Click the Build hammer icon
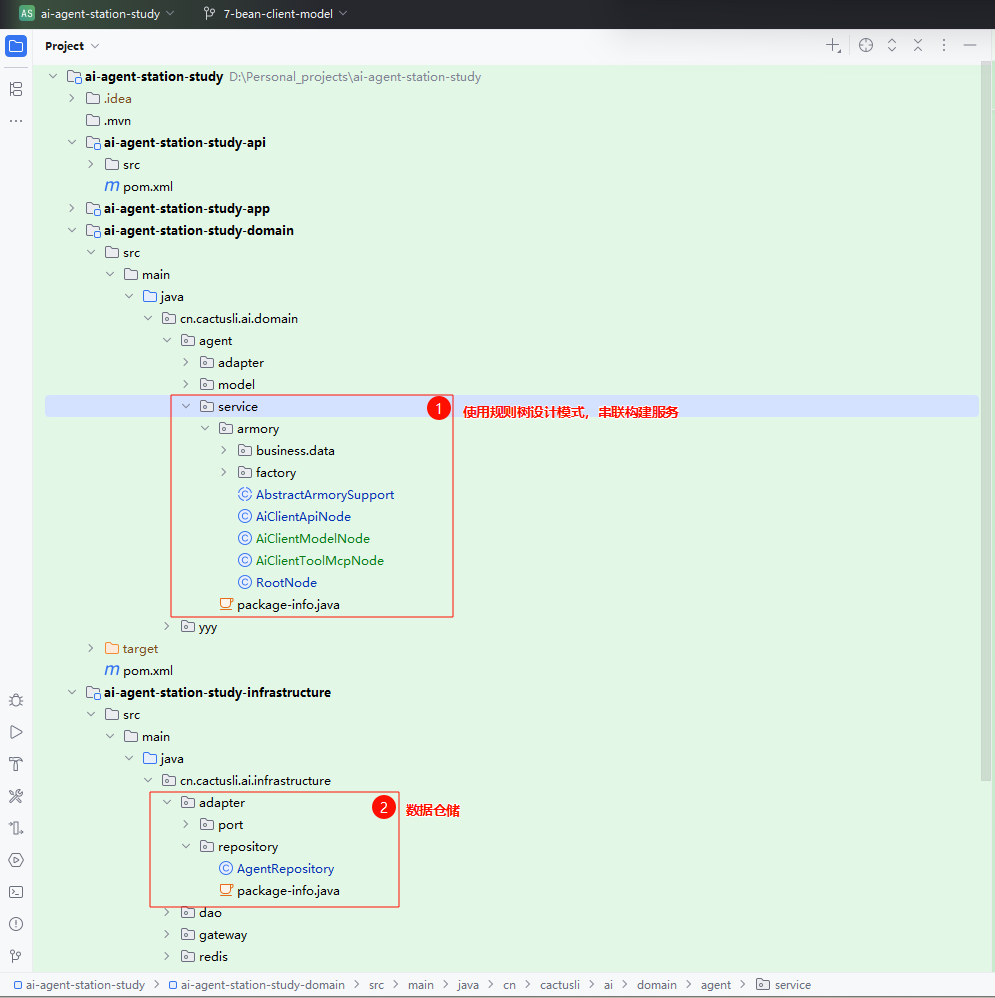Screen dimensions: 995x998 coord(16,764)
